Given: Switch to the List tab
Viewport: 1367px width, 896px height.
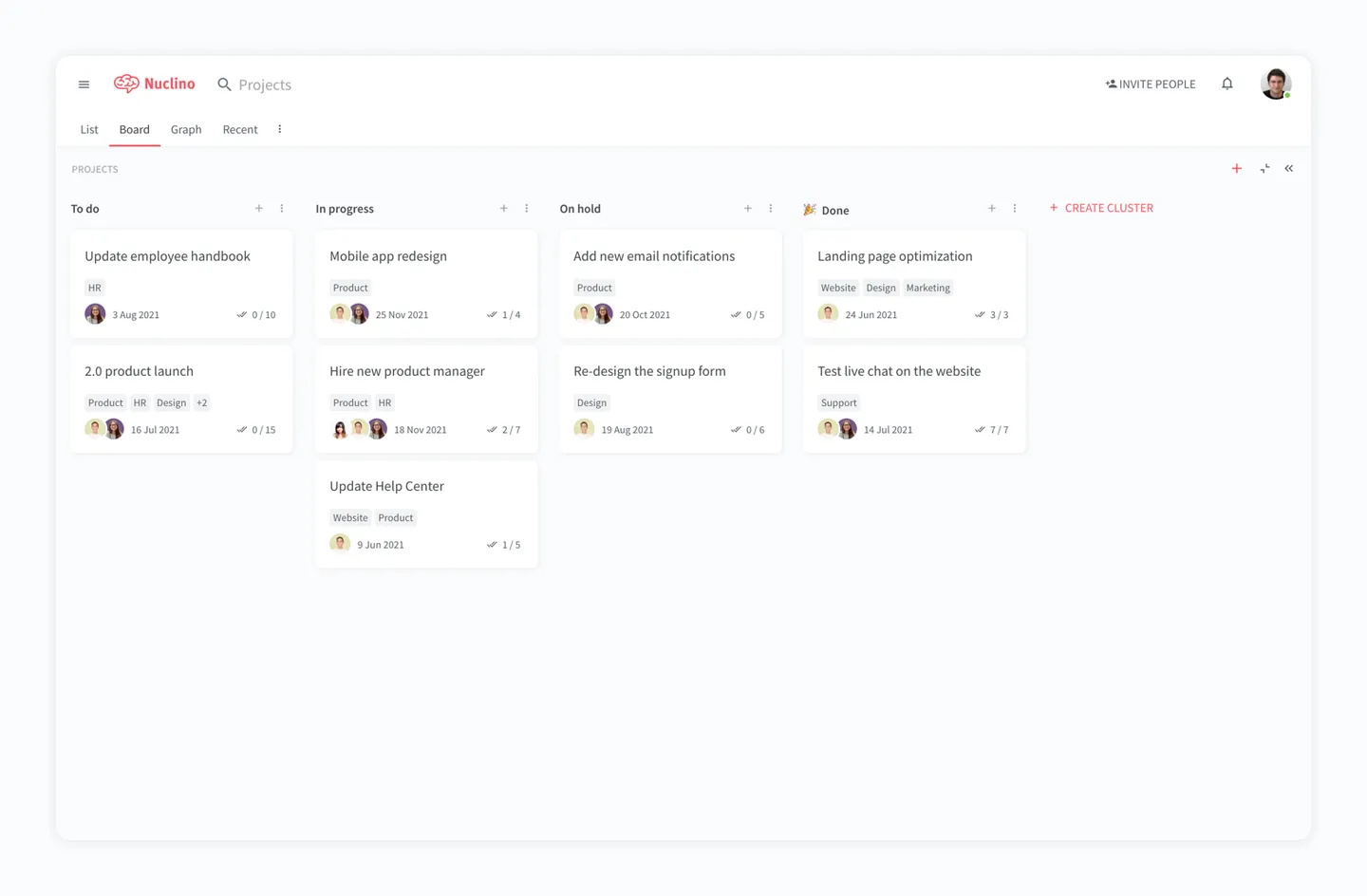Looking at the screenshot, I should point(89,129).
